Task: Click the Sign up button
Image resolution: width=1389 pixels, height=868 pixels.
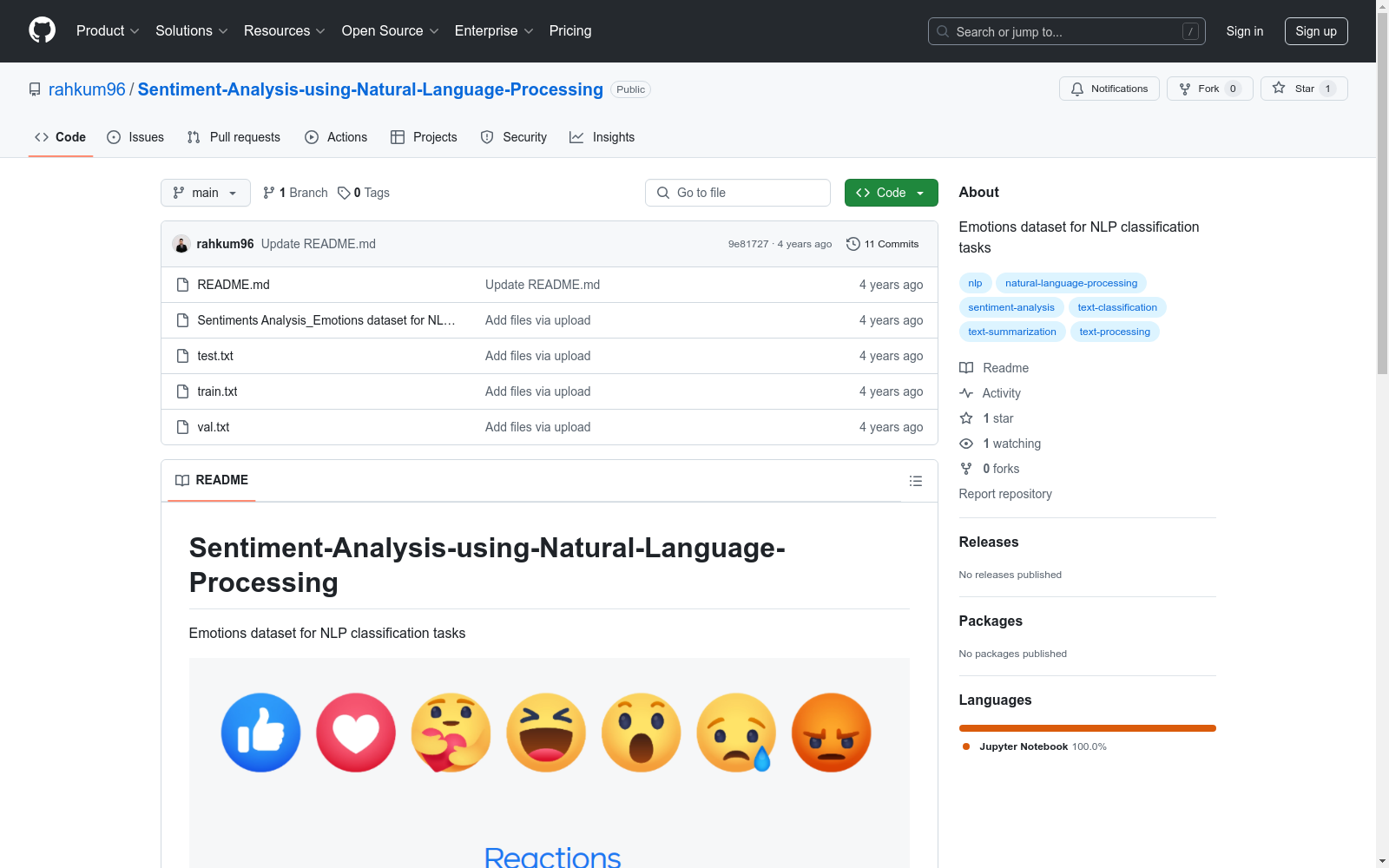Action: coord(1316,31)
